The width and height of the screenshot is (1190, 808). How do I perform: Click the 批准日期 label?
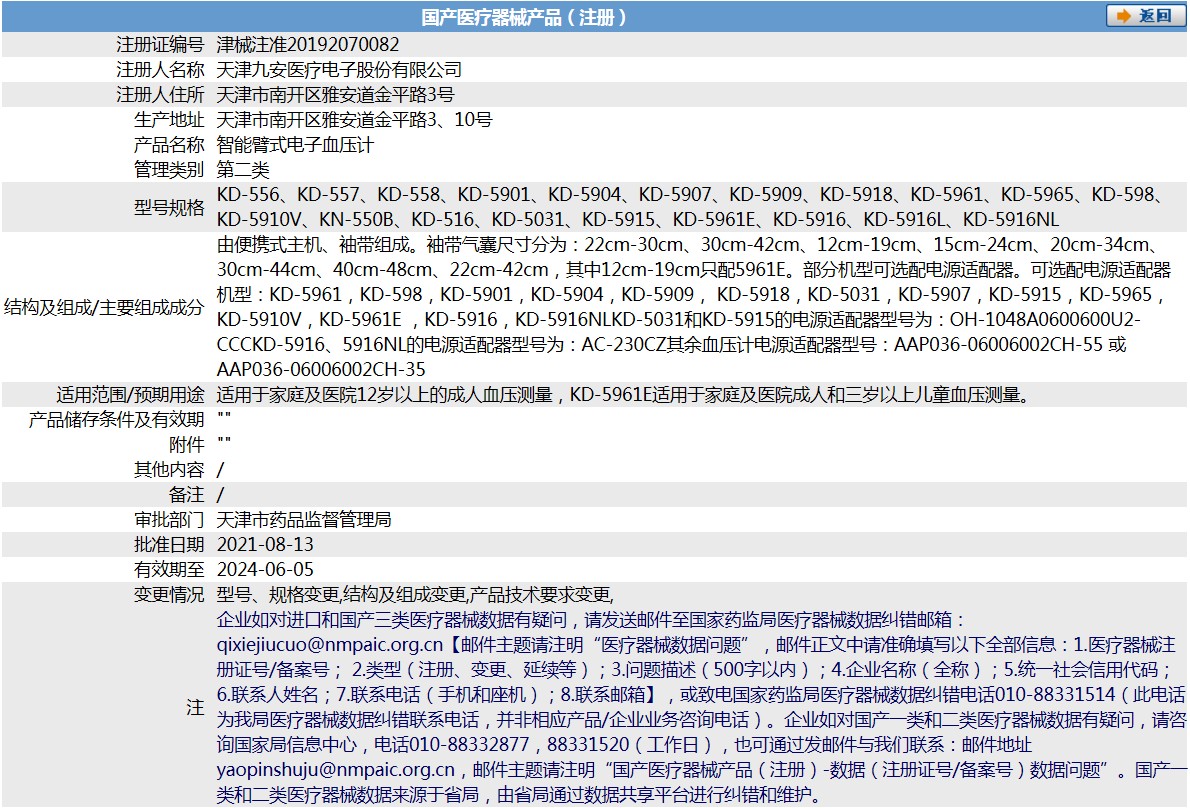tap(169, 545)
